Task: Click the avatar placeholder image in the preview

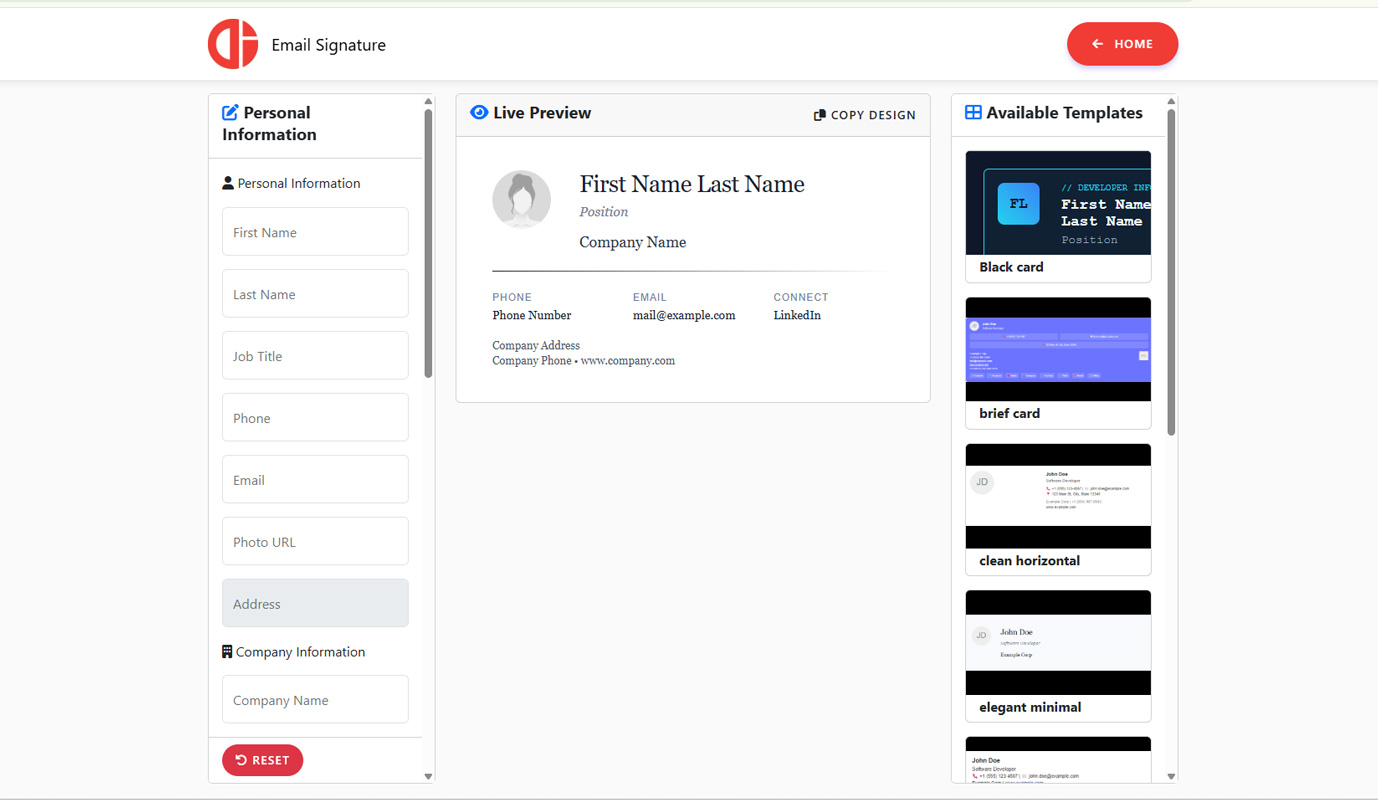Action: 521,199
